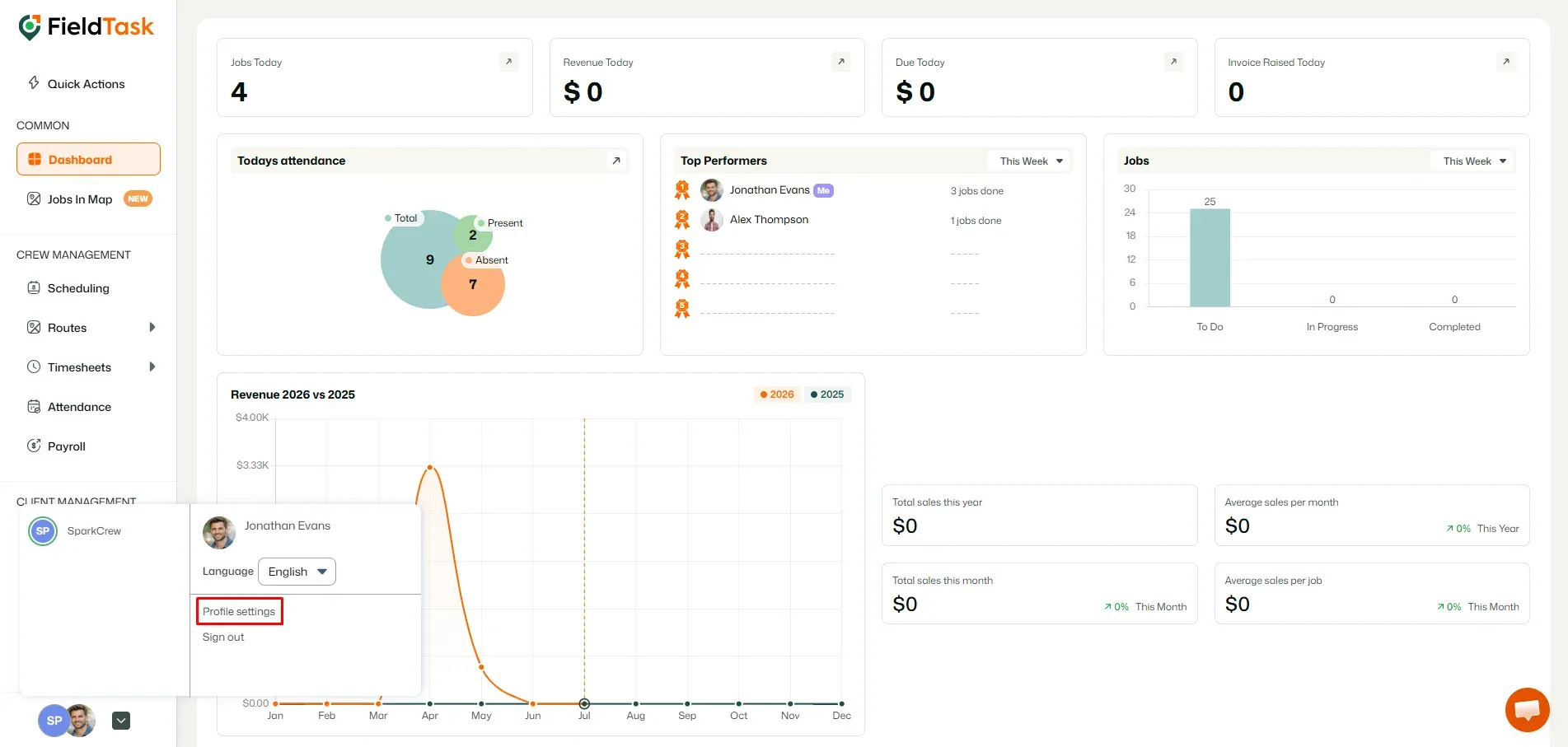This screenshot has width=1568, height=747.
Task: Open Timesheets menu item
Action: [79, 367]
